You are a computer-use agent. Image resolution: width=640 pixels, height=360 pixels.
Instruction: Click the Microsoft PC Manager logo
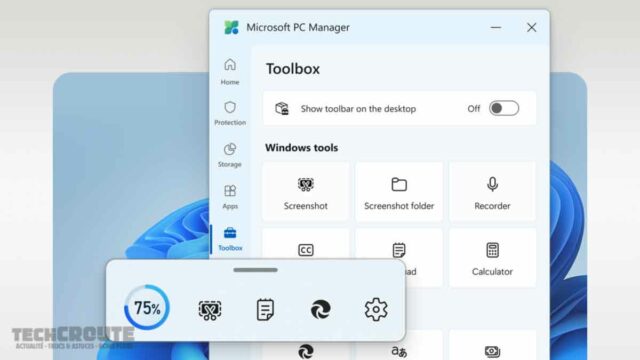(231, 27)
